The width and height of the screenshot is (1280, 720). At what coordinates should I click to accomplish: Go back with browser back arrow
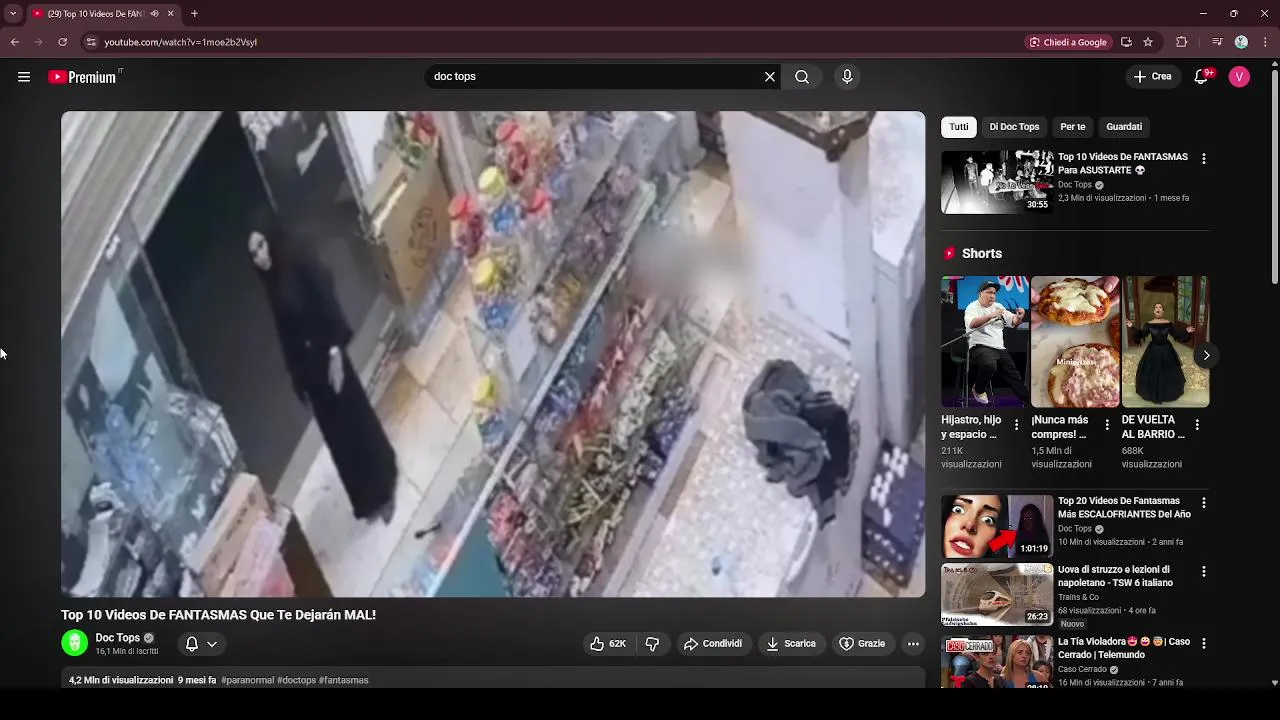pyautogui.click(x=15, y=42)
